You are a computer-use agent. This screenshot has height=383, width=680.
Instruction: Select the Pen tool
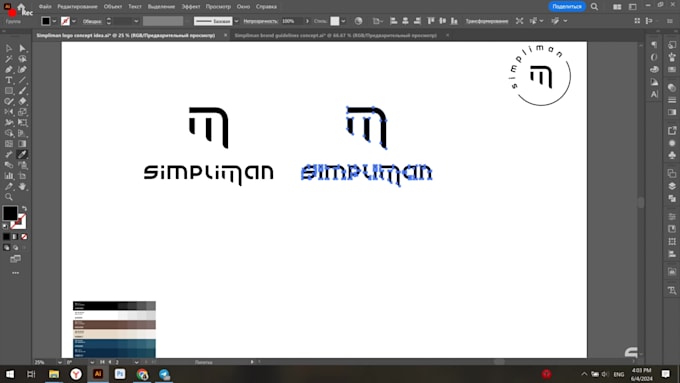pyautogui.click(x=9, y=69)
